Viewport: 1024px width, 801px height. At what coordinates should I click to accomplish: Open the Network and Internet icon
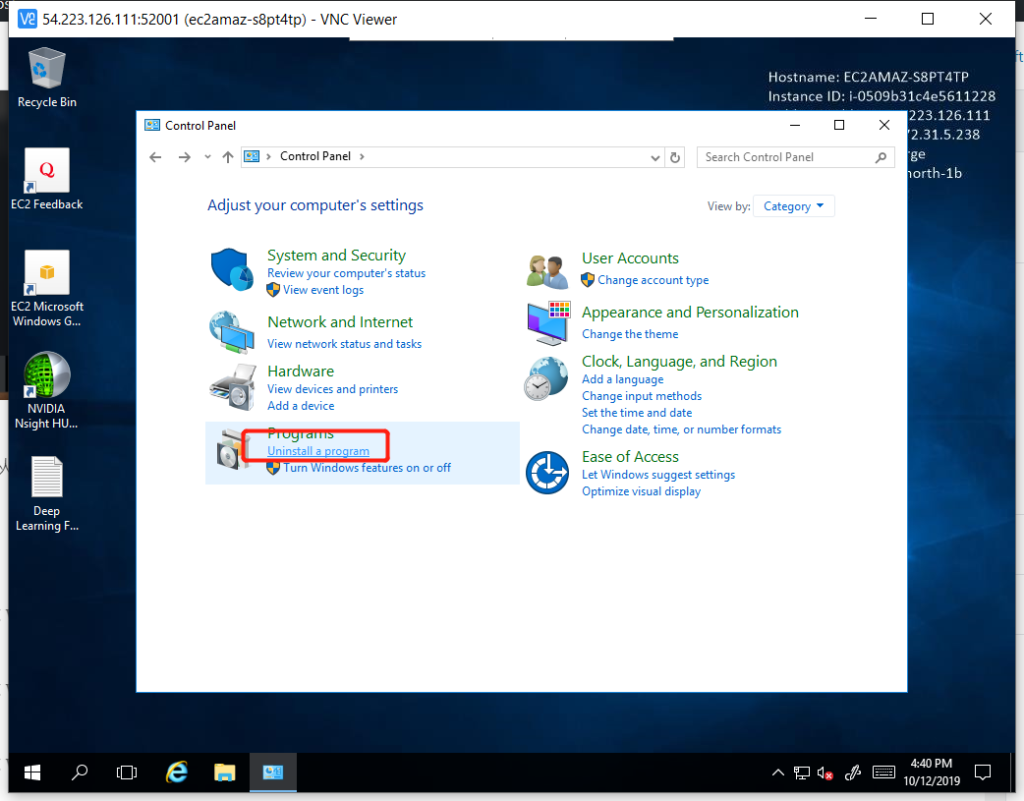click(232, 331)
